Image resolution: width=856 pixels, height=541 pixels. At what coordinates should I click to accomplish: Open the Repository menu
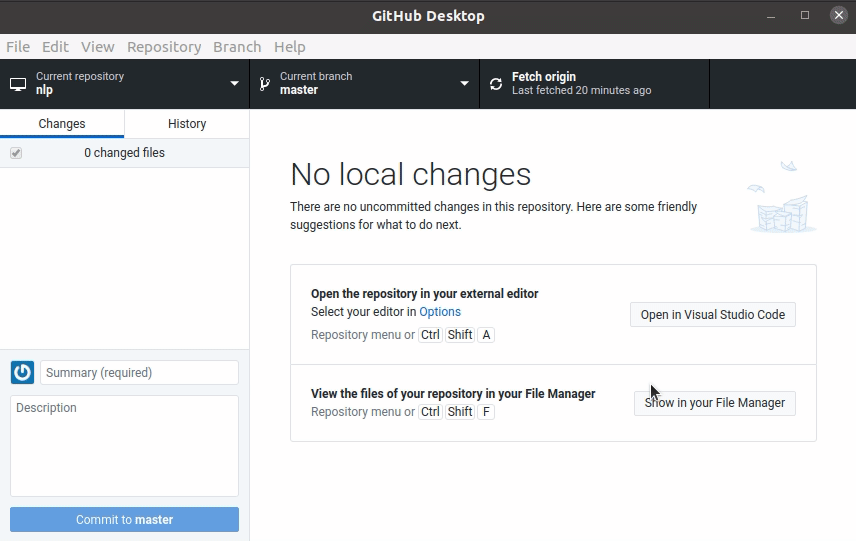[x=164, y=47]
